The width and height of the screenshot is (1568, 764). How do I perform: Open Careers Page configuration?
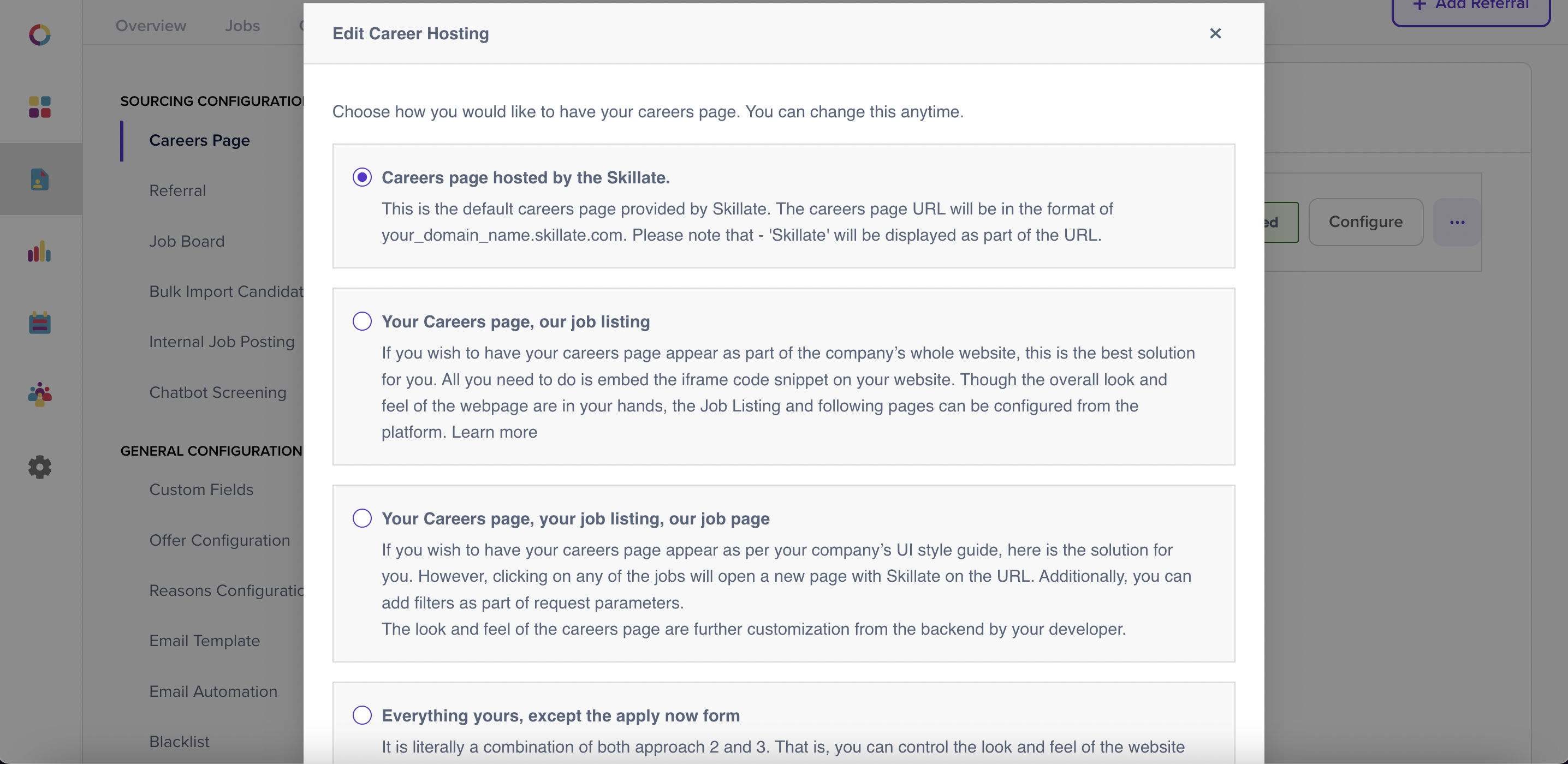tap(200, 140)
